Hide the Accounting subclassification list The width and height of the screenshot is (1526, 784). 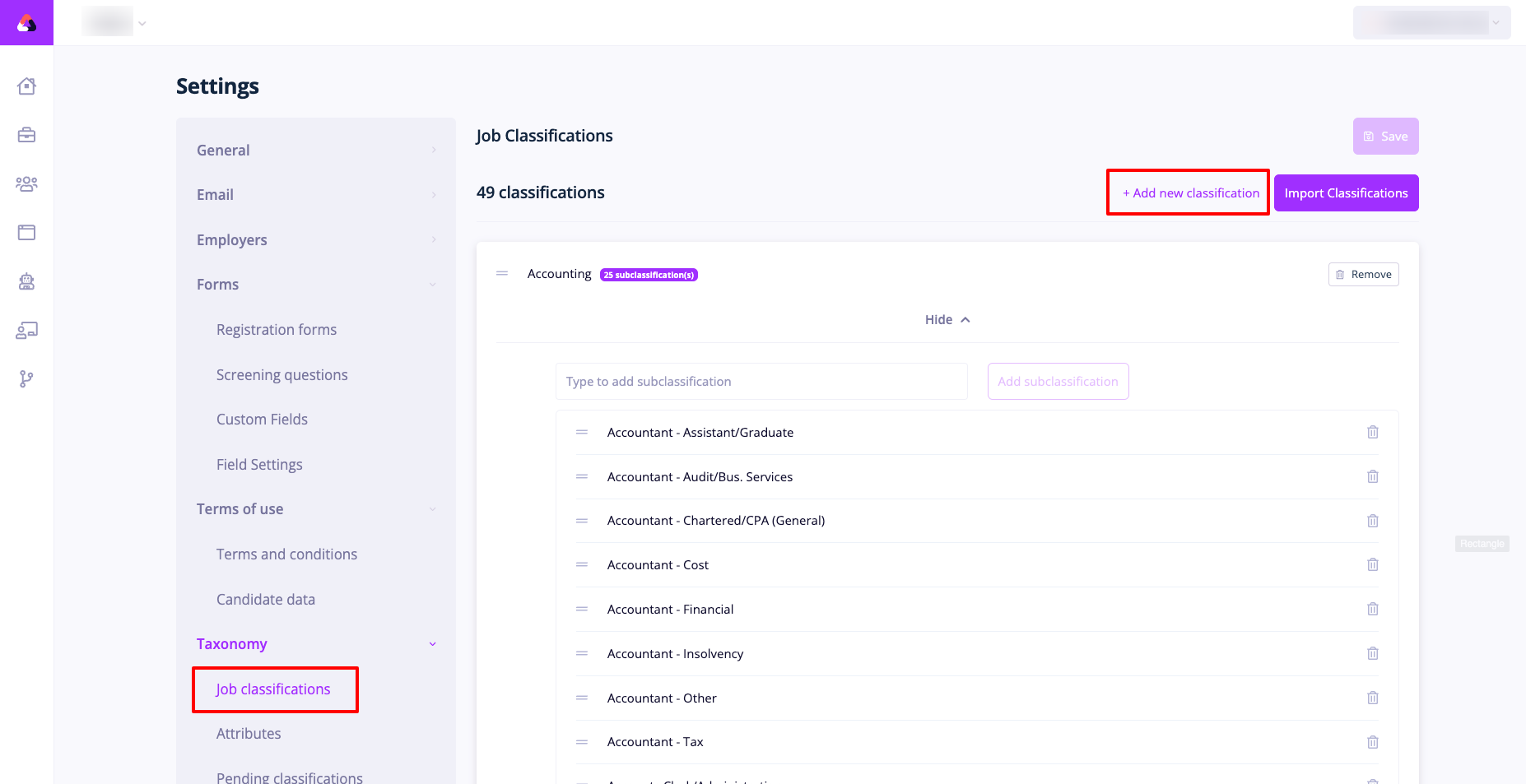947,319
